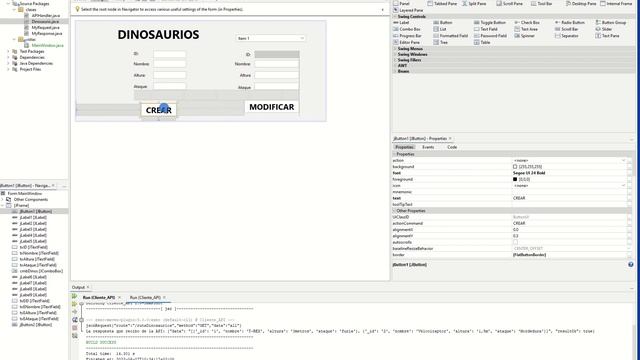
Task: Pick the Editor Pane palette component
Action: click(x=407, y=42)
